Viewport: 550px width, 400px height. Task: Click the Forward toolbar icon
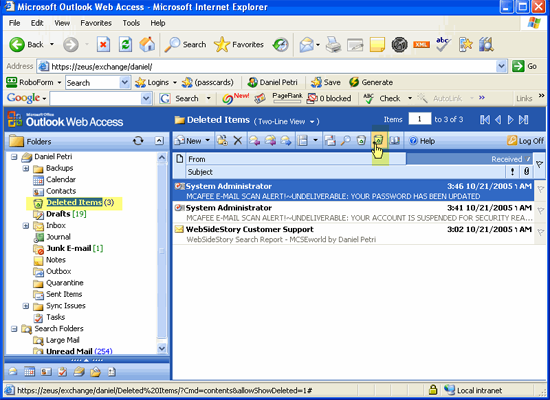(x=286, y=141)
